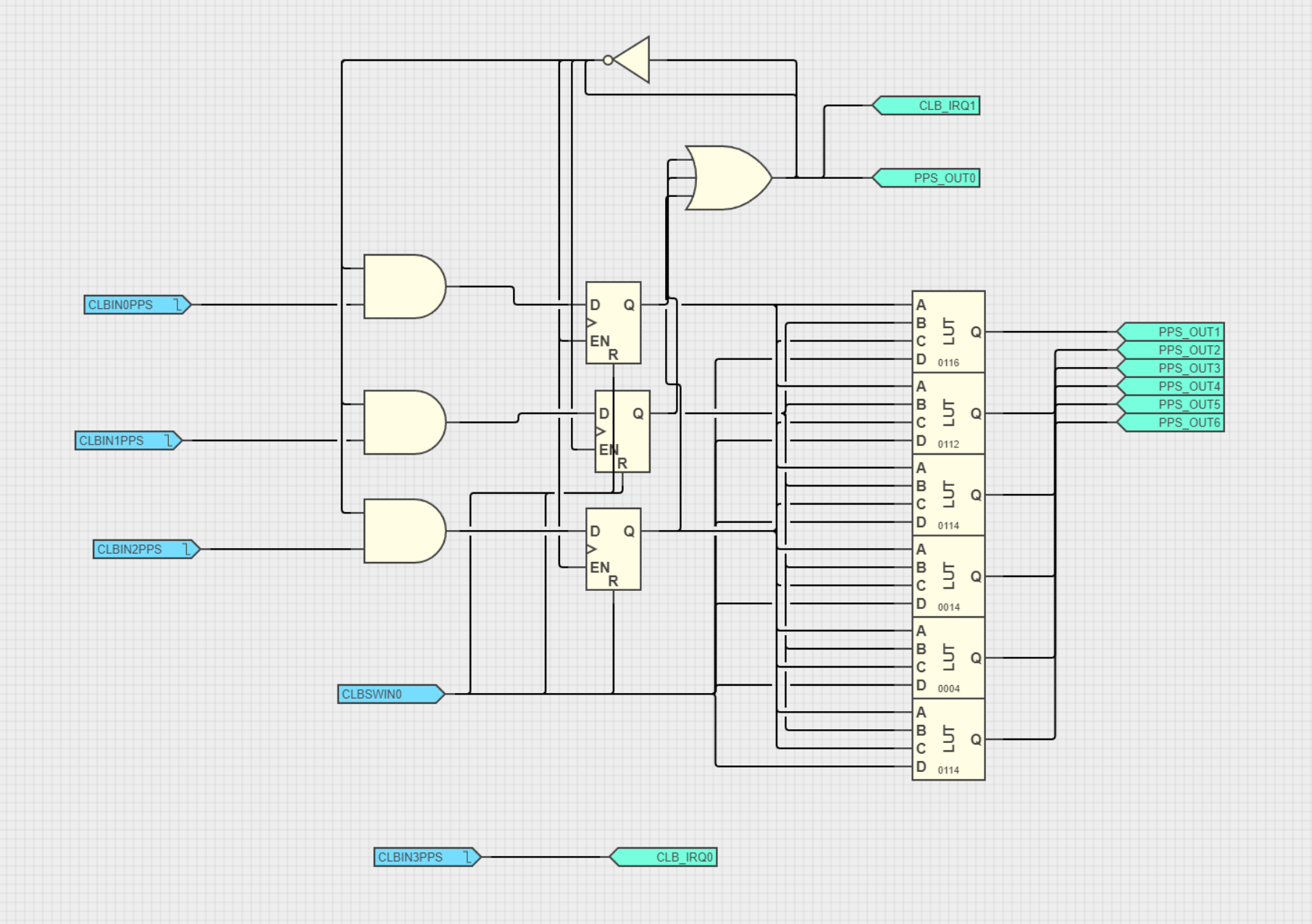Viewport: 1312px width, 924px height.
Task: Click the PPS_OUT1 output port
Action: 1171,332
